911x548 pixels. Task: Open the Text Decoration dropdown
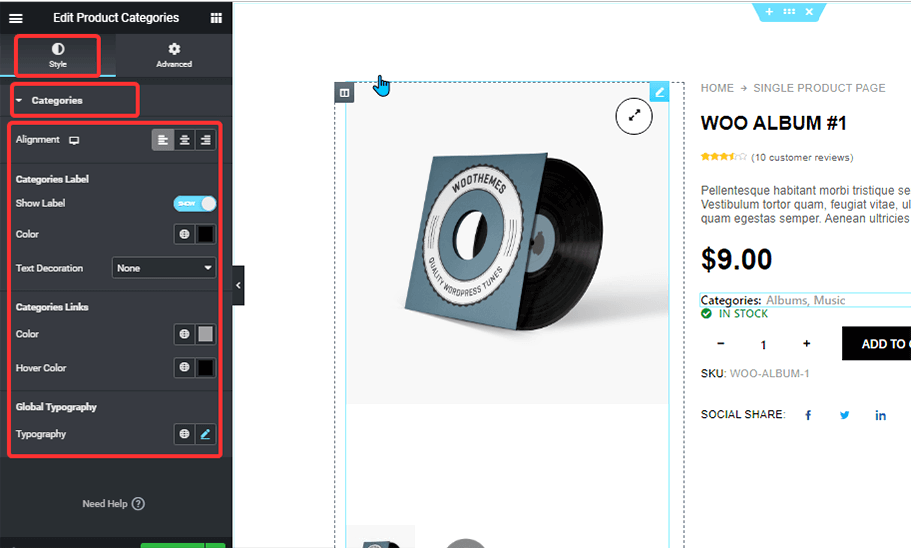pyautogui.click(x=164, y=268)
